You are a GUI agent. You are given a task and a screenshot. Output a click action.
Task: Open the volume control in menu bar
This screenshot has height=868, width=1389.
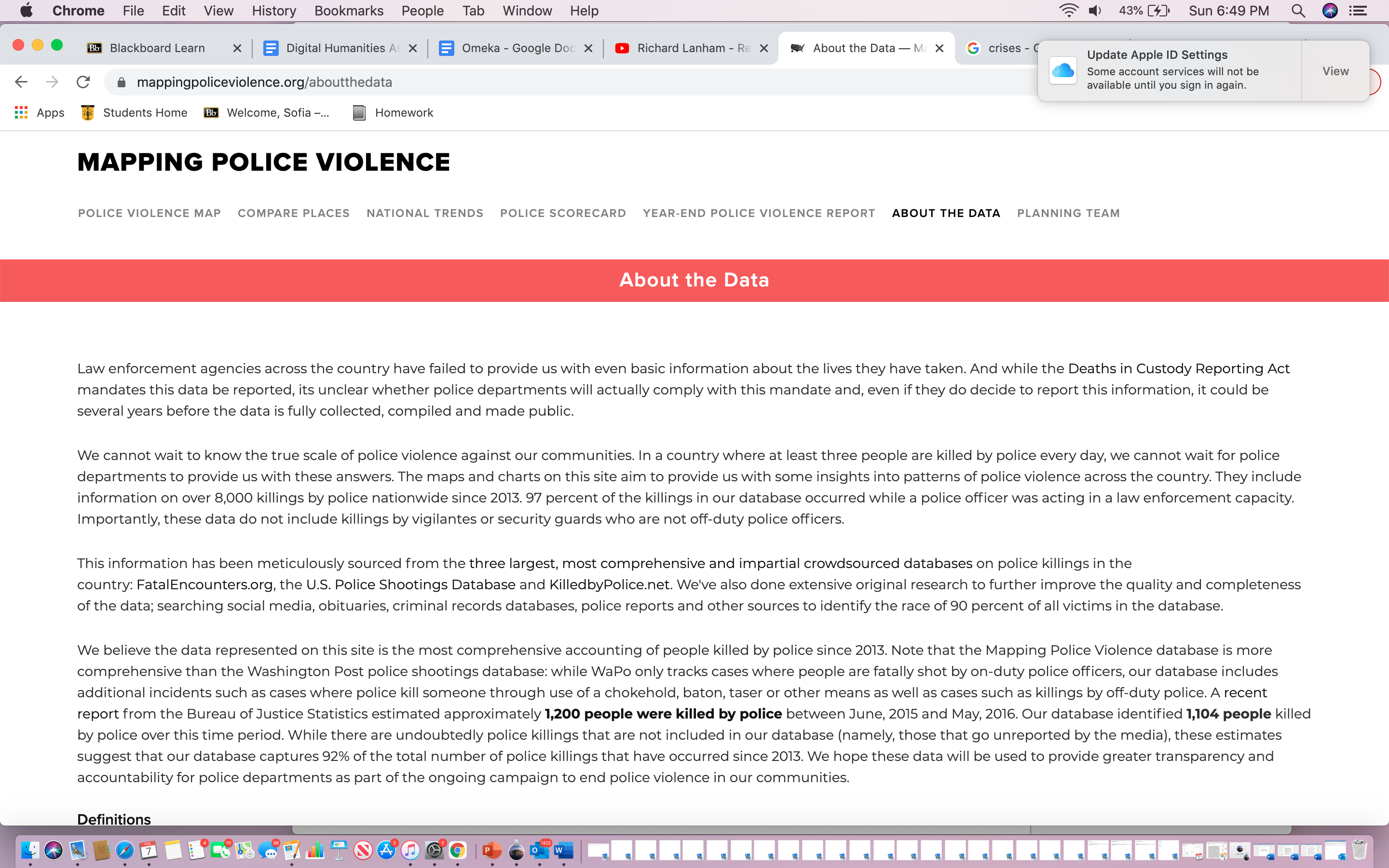[x=1096, y=11]
